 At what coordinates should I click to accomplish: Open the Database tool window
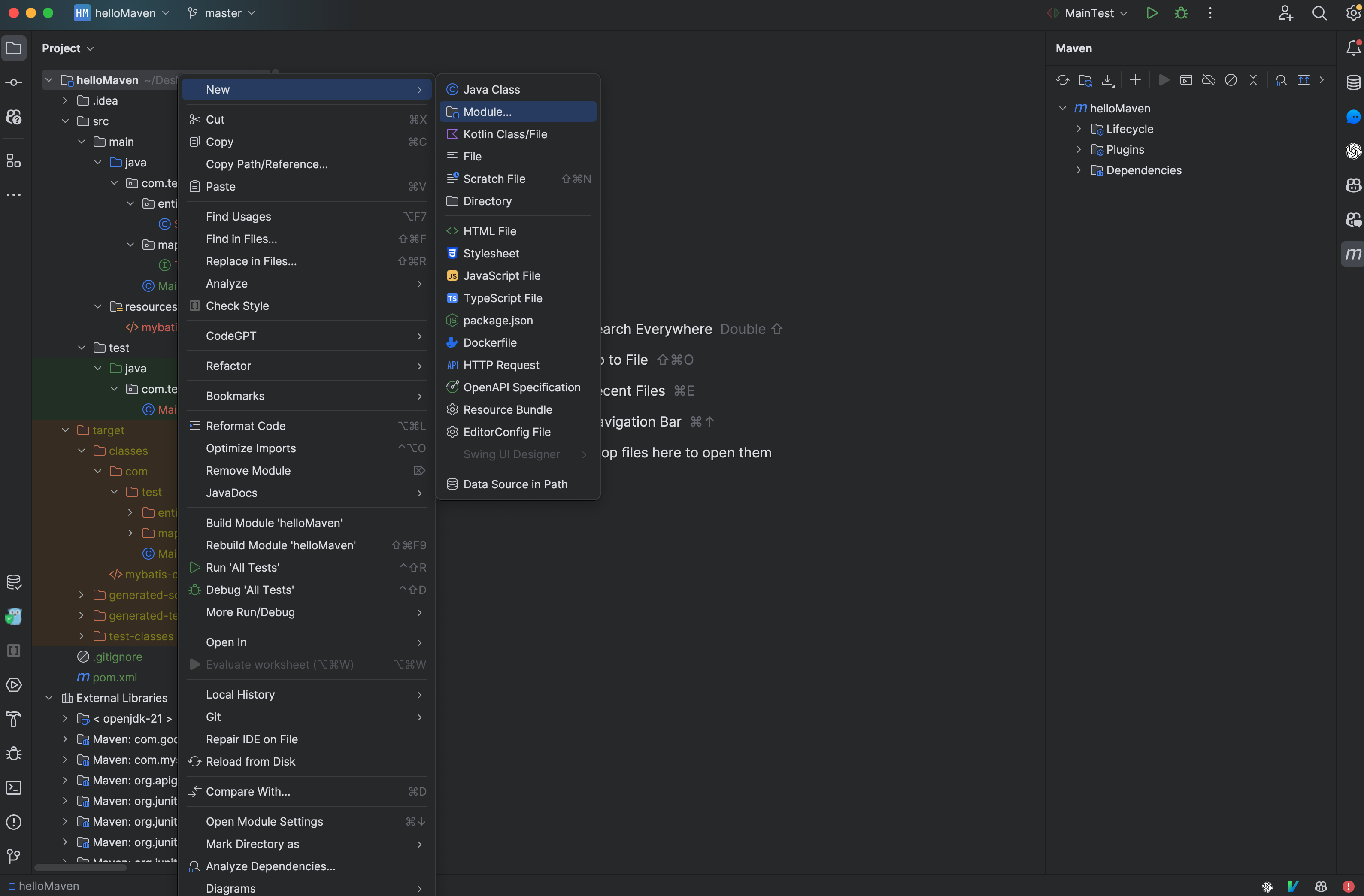tap(1353, 83)
